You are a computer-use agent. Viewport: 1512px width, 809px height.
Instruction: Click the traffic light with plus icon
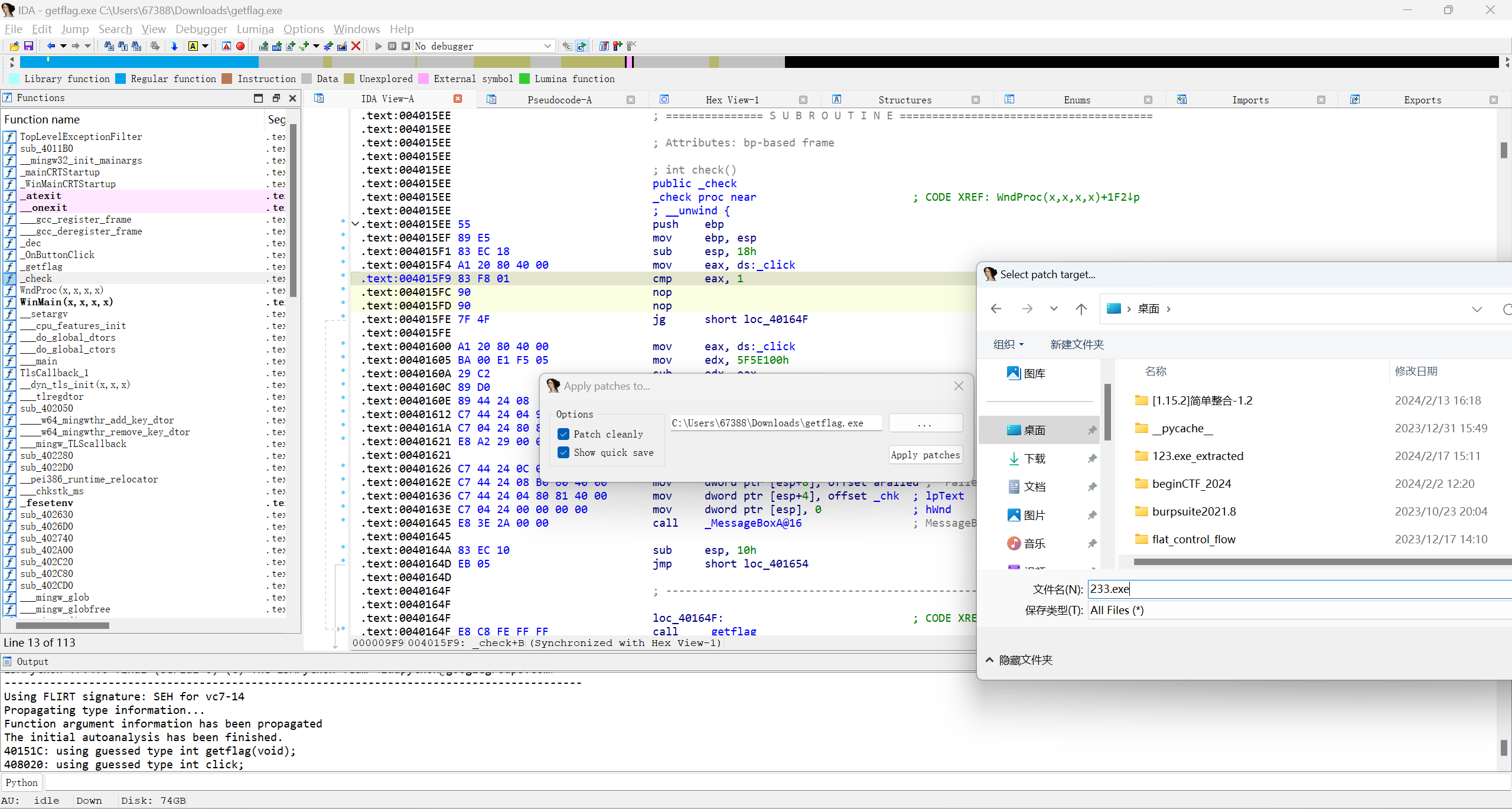(617, 46)
